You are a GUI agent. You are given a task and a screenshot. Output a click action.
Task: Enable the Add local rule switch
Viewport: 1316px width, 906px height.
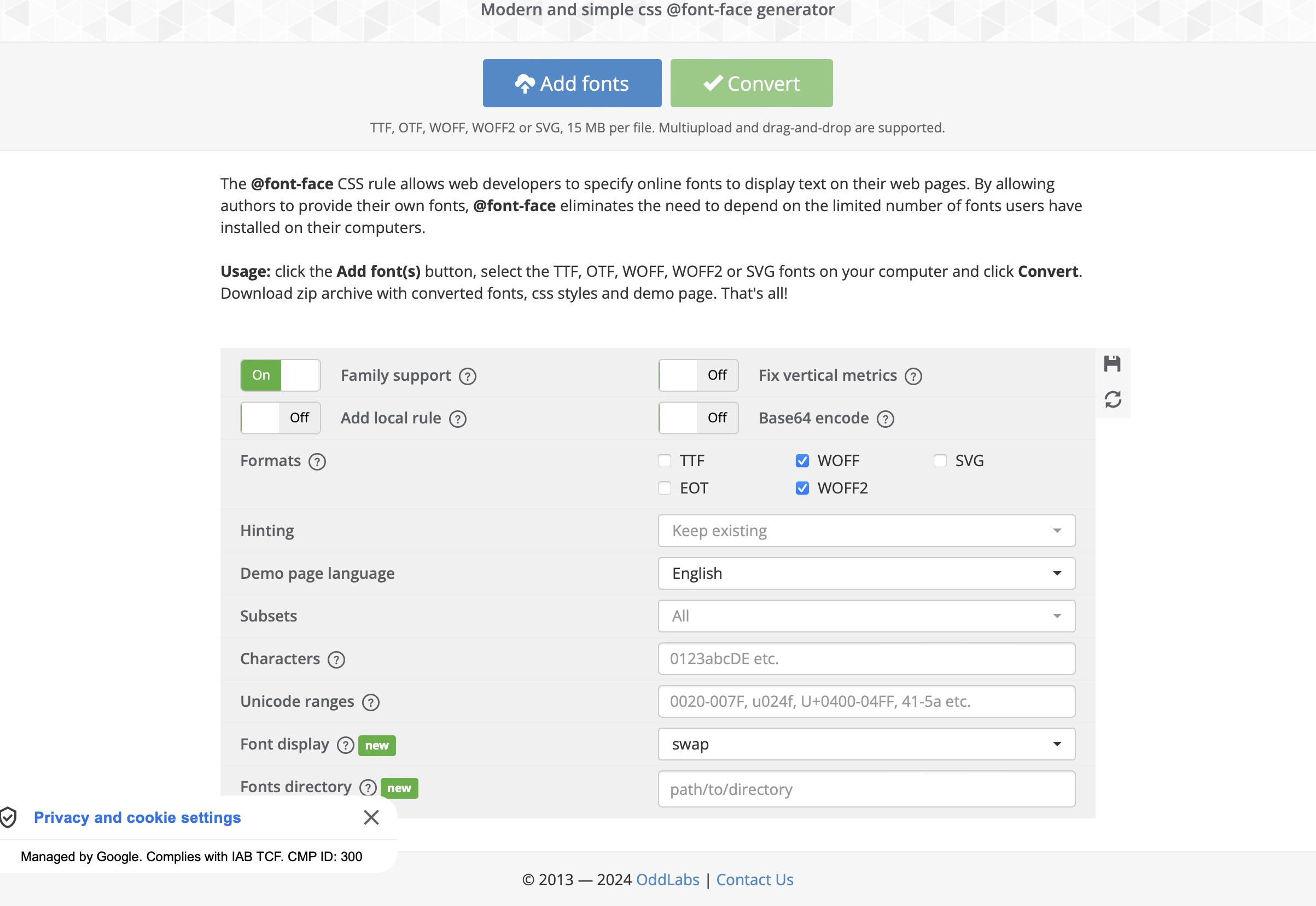281,419
